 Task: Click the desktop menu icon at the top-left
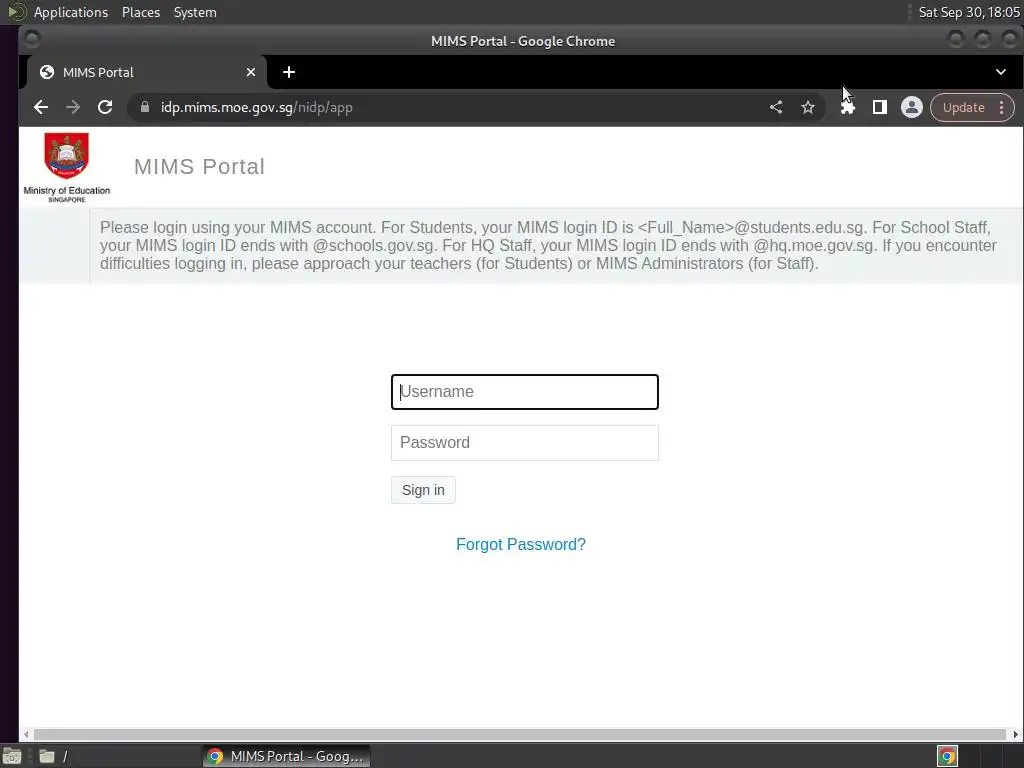pos(16,12)
